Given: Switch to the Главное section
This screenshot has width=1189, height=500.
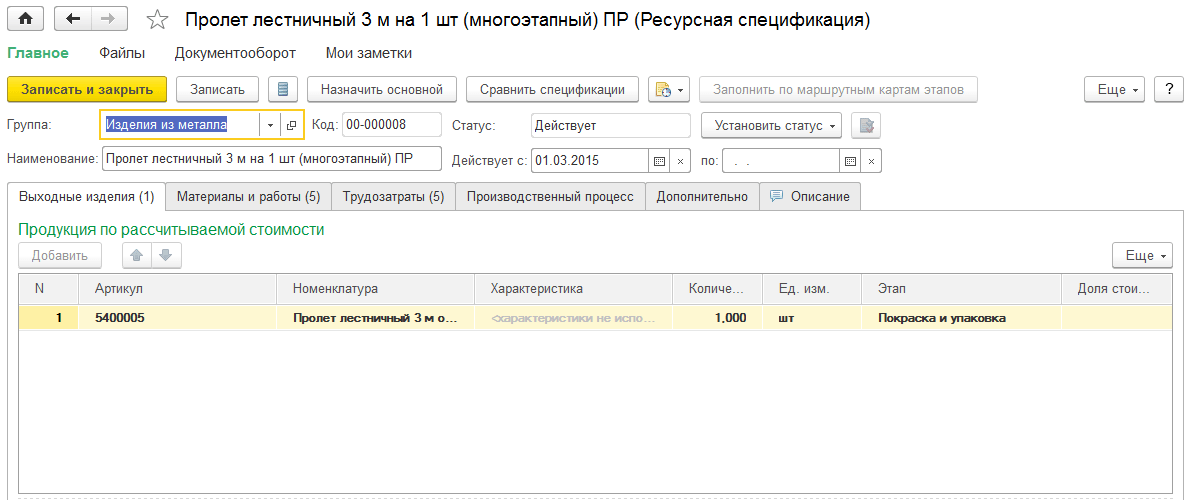Looking at the screenshot, I should pos(38,53).
